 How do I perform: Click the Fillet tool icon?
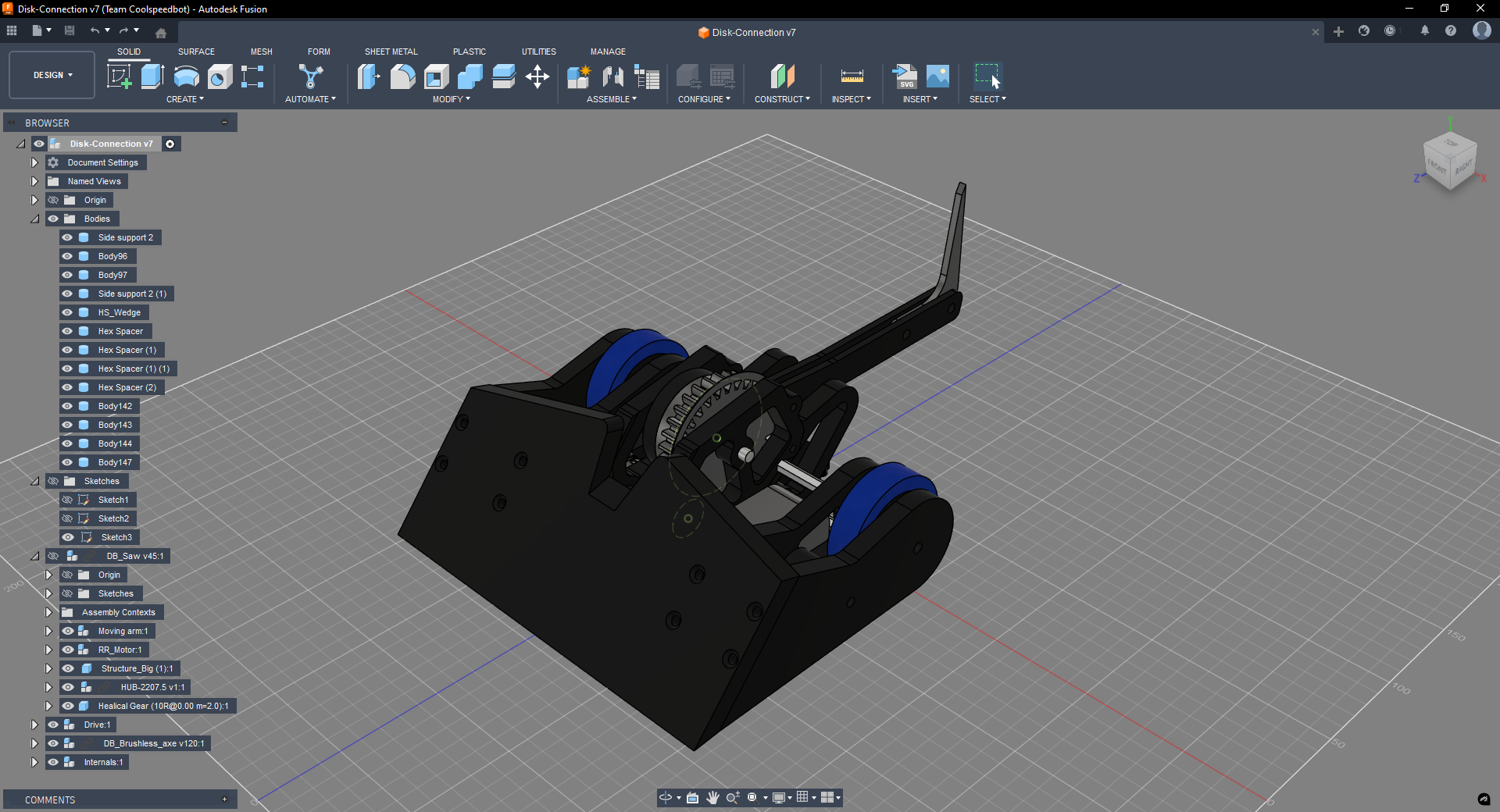(403, 77)
